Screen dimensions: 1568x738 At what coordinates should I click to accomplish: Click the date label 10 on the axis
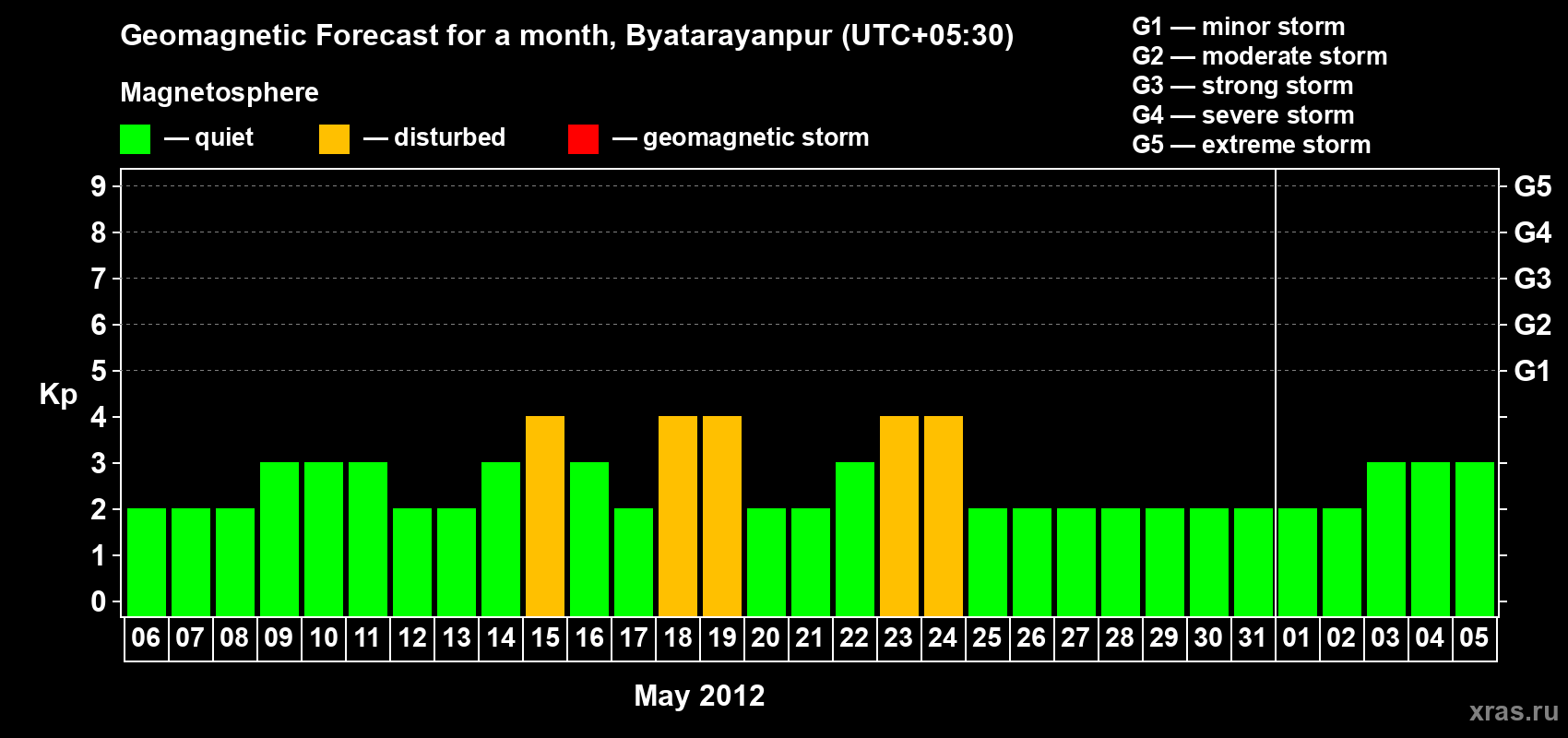pos(324,637)
